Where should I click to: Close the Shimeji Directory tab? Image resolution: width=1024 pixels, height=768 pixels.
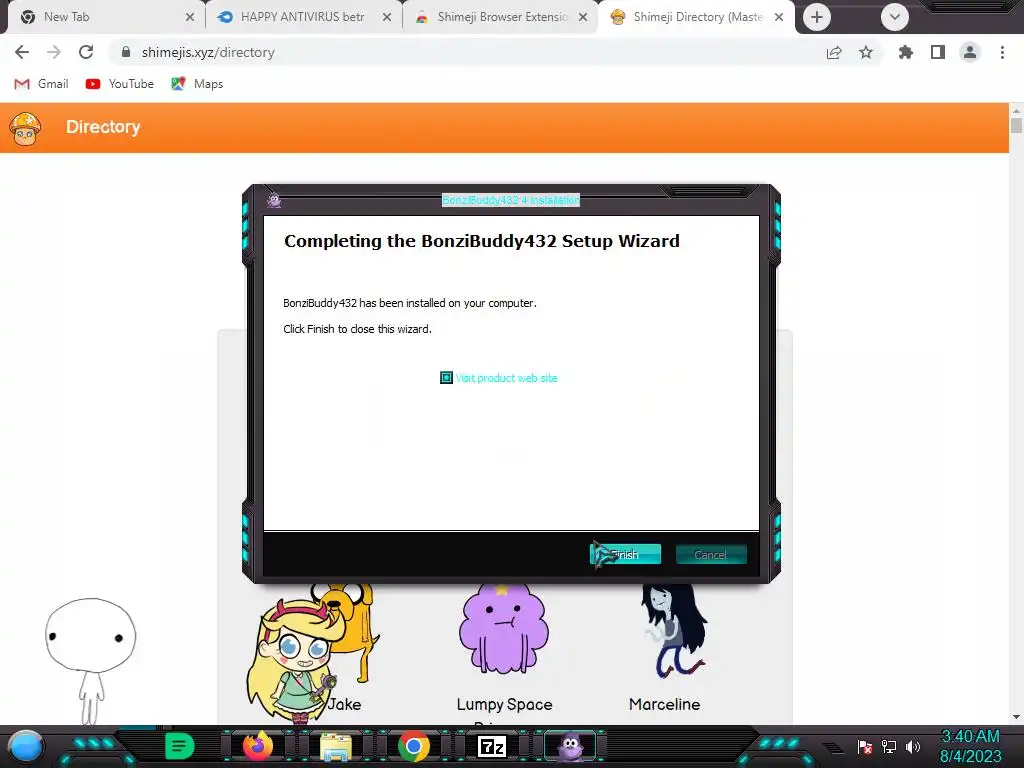pos(778,17)
